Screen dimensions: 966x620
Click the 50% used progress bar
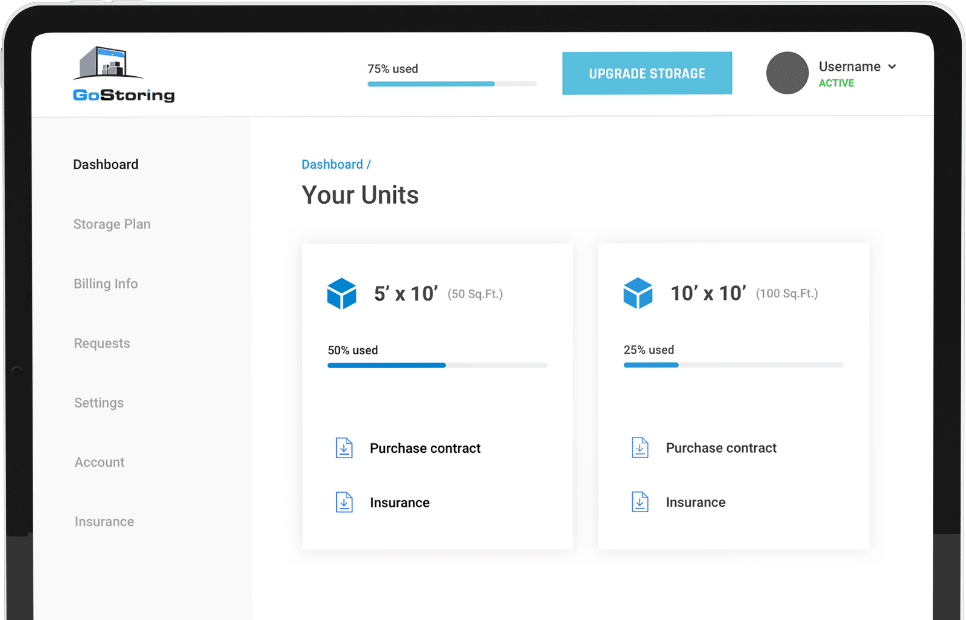(437, 365)
